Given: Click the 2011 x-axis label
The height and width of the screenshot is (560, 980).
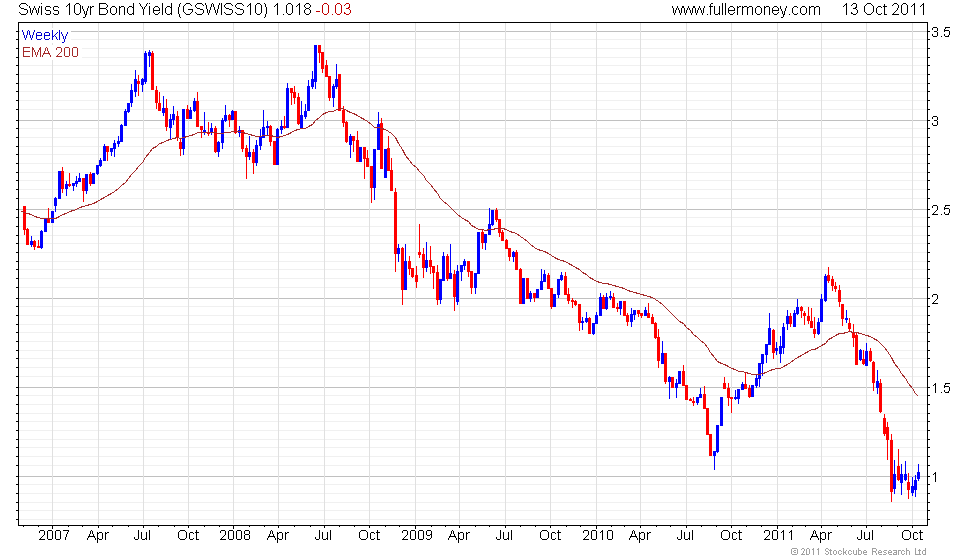Looking at the screenshot, I should pos(778,535).
